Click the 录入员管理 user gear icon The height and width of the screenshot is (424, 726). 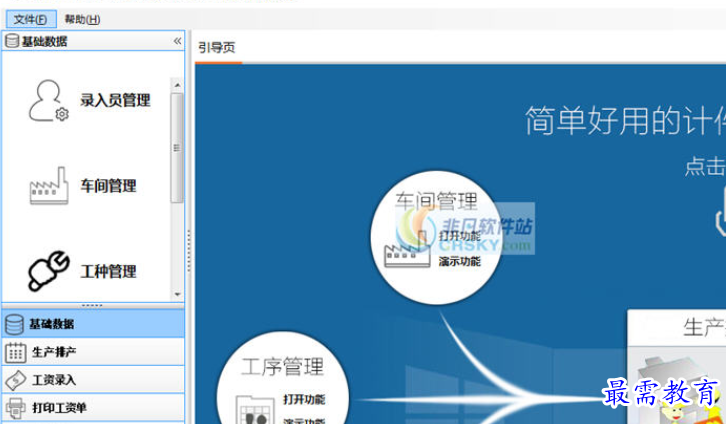(x=48, y=100)
